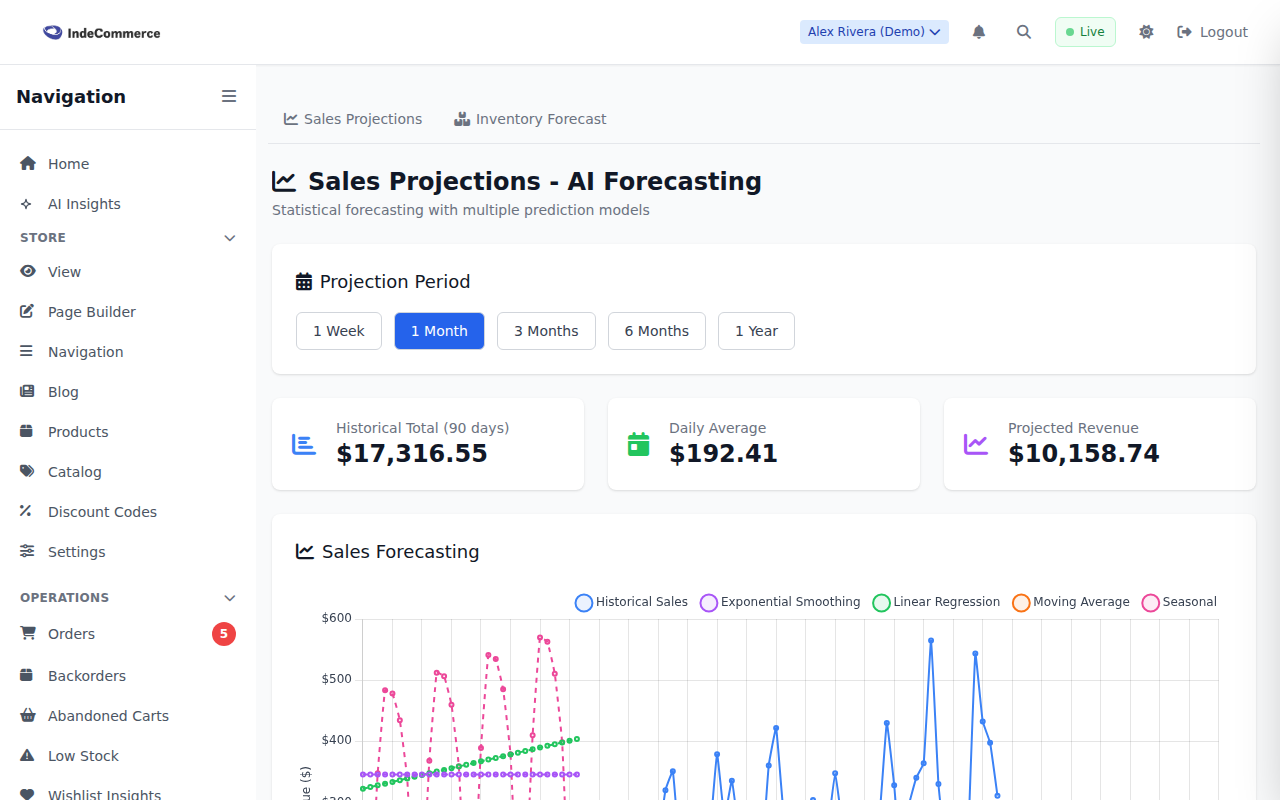Screen dimensions: 1280x800
Task: Click the Projected Revenue trend icon
Action: point(976,444)
